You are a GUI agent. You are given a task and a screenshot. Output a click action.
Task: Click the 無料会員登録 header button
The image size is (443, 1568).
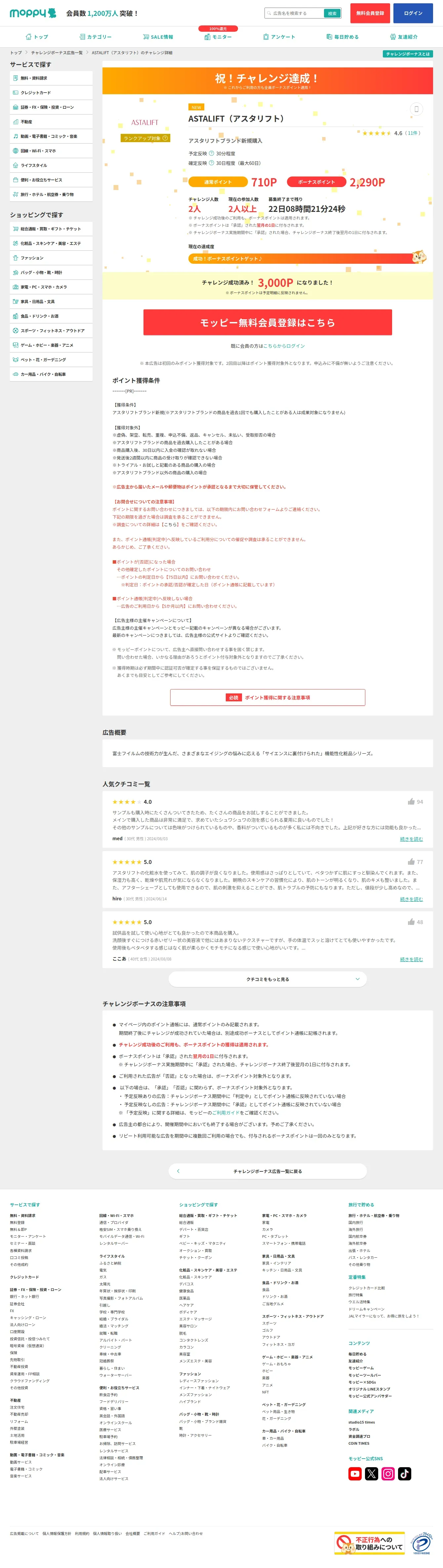tap(370, 14)
